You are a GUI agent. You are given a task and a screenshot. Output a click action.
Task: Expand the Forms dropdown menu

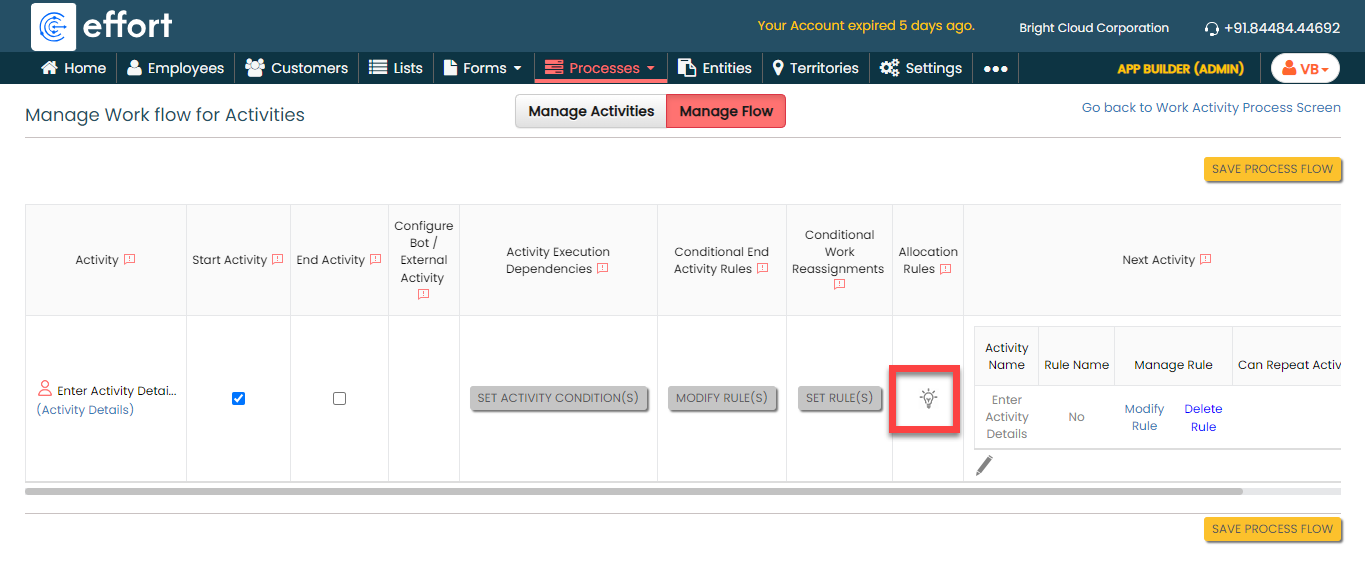pyautogui.click(x=482, y=68)
